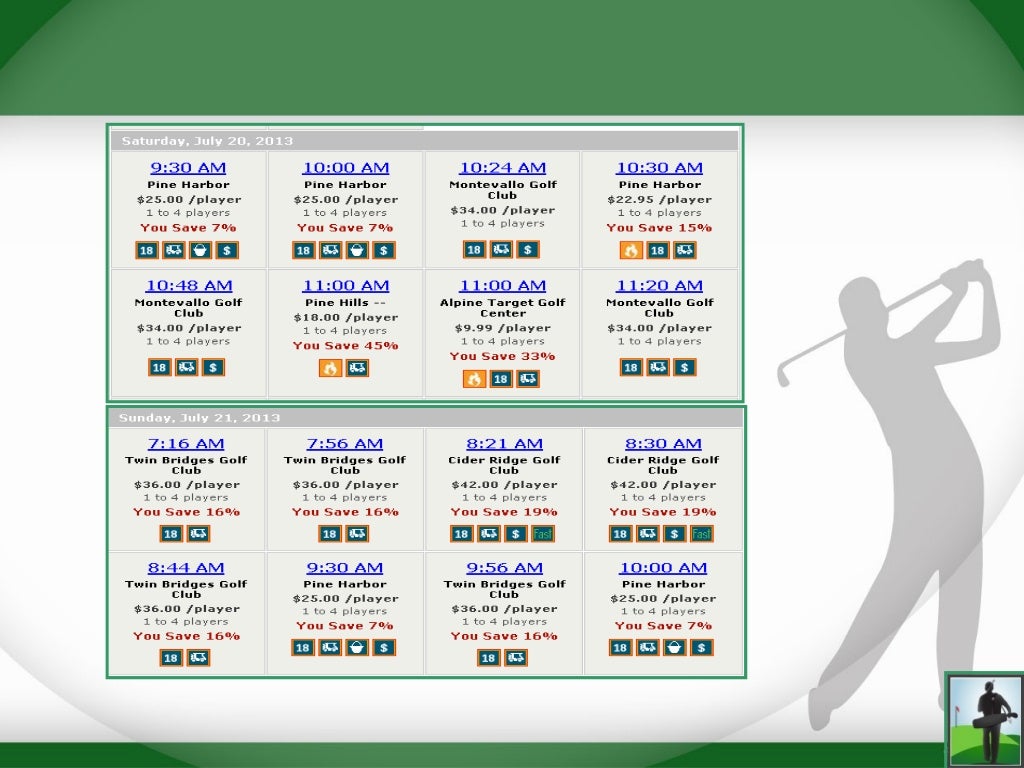Viewport: 1024px width, 768px height.
Task: Click the dollar icon under 8:21 AM Cider Ridge
Action: click(515, 534)
